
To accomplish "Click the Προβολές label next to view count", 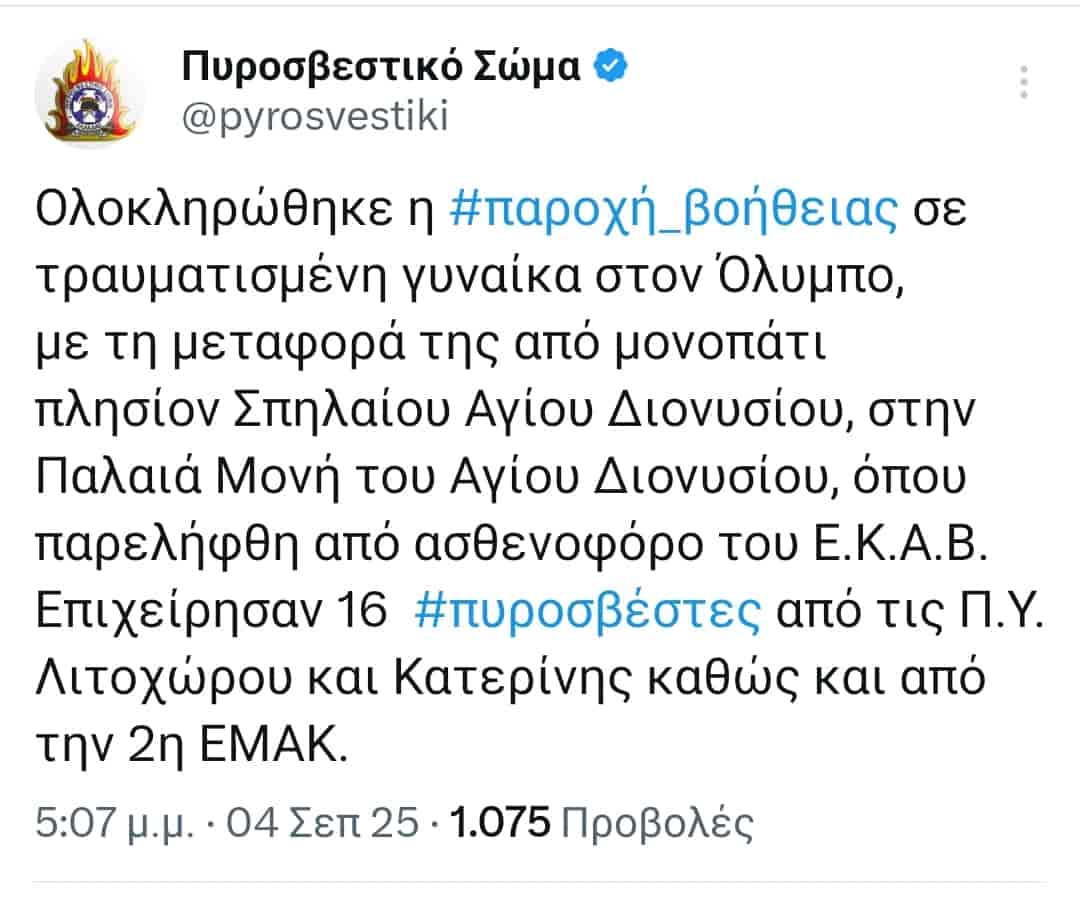I will (x=660, y=820).
